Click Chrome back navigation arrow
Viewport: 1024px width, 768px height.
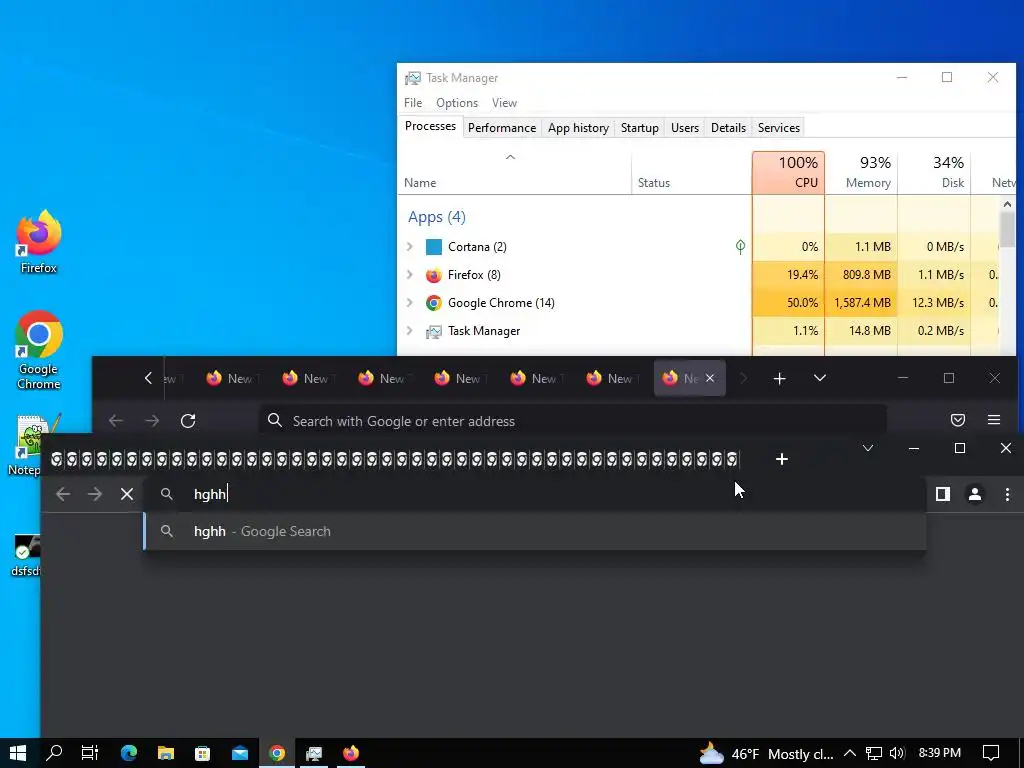(63, 494)
